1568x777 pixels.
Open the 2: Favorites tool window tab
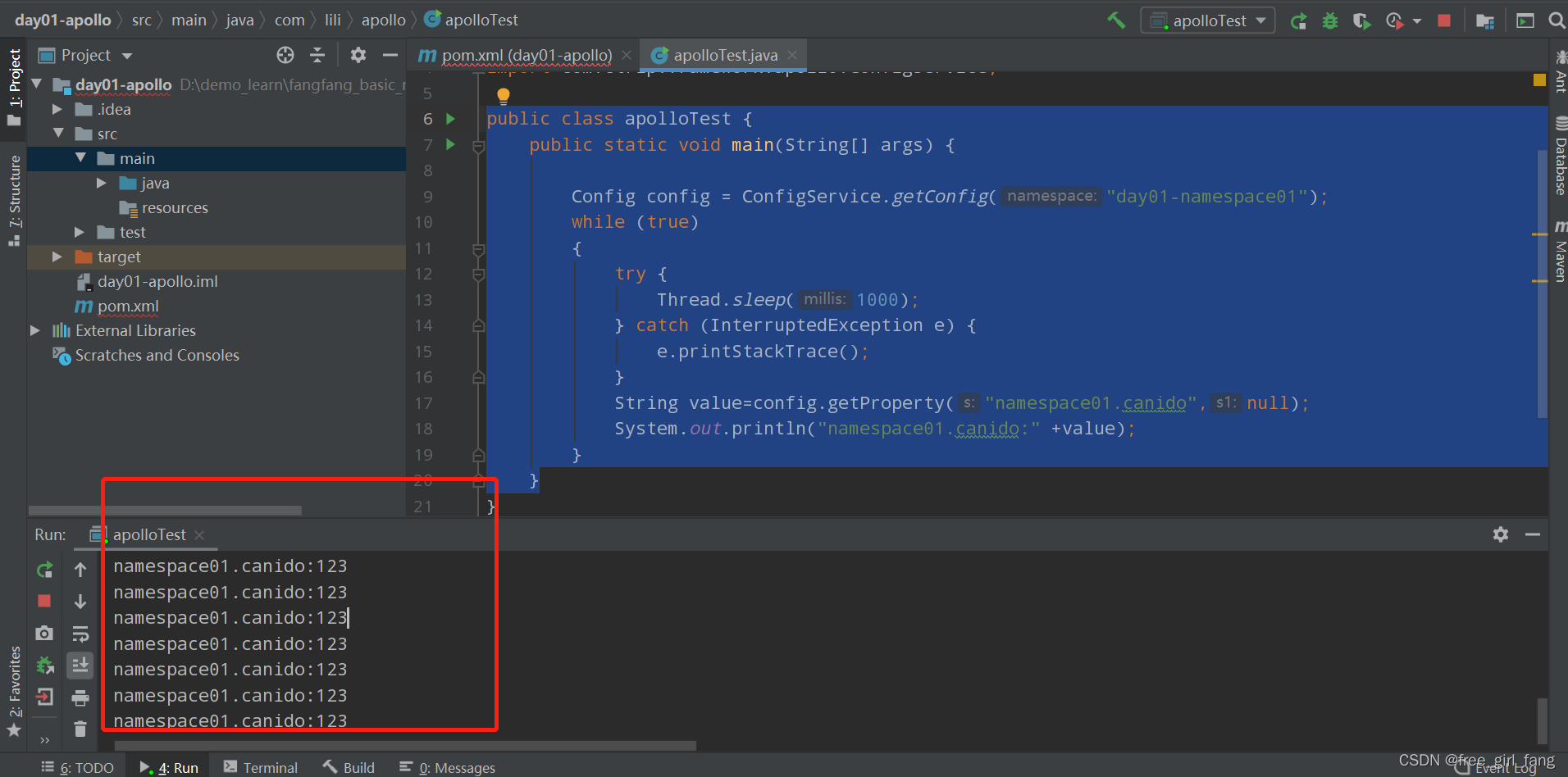14,692
